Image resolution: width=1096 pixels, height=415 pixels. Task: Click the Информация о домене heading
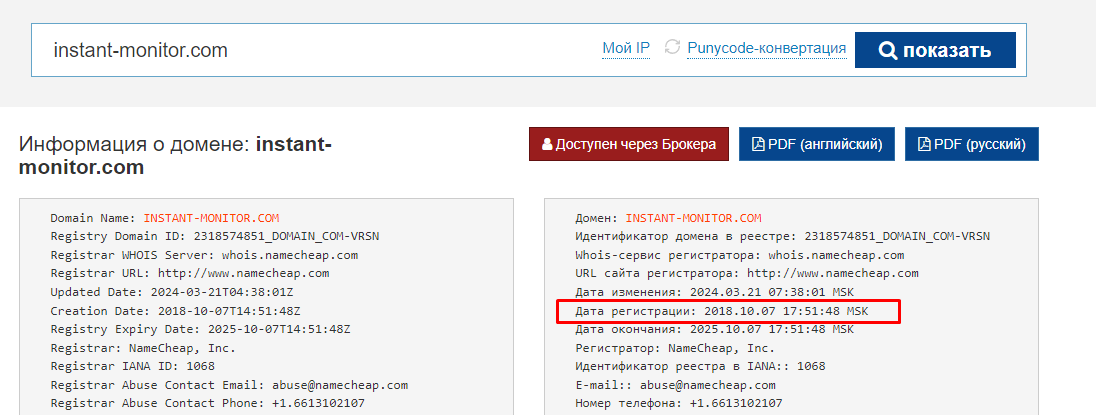click(175, 156)
